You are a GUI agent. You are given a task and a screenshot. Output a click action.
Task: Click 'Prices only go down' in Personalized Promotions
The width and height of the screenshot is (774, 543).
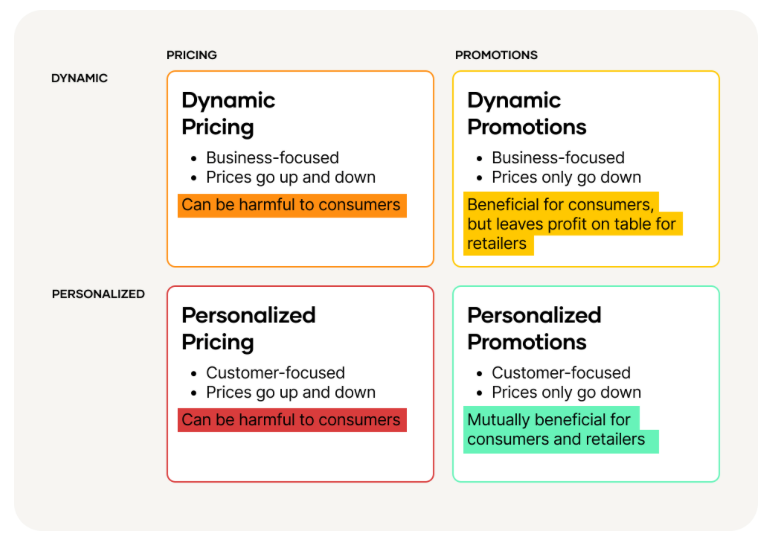coord(566,392)
